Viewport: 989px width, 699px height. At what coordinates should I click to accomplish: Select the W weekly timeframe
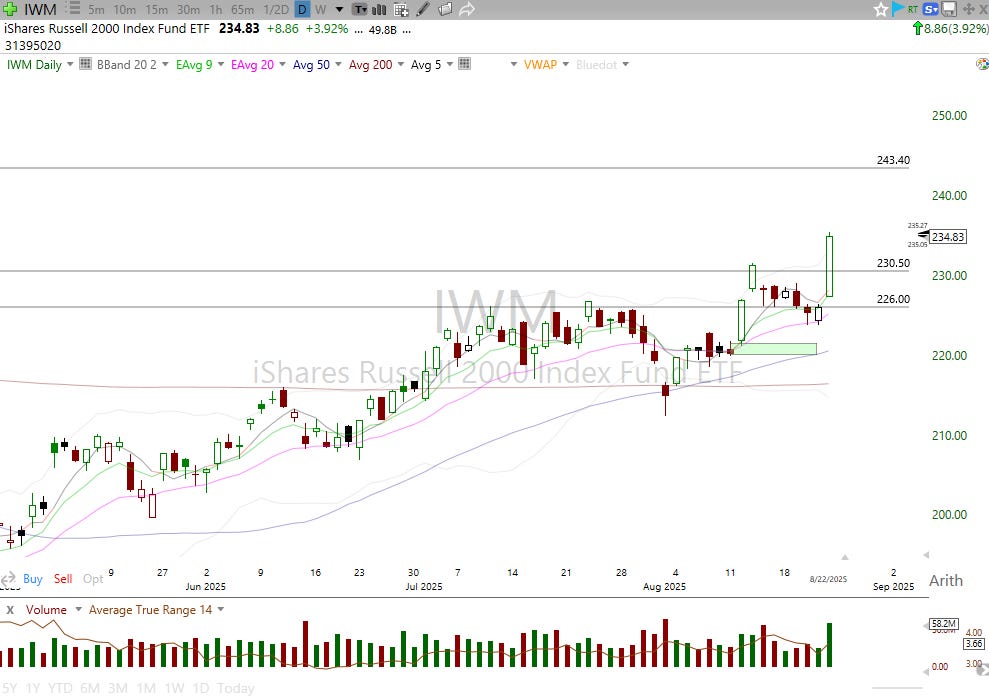320,9
